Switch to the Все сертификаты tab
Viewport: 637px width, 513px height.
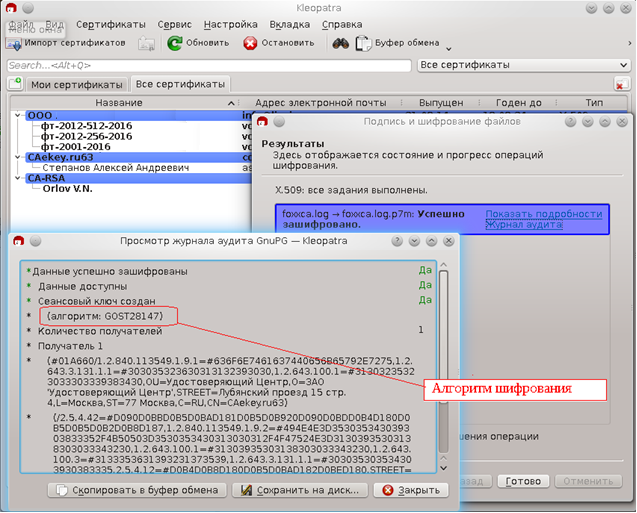(x=180, y=84)
